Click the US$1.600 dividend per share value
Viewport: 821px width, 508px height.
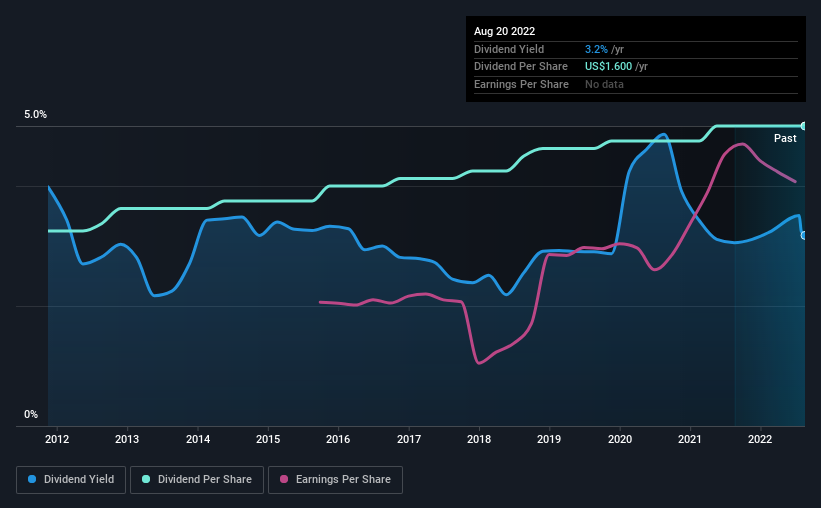click(x=608, y=67)
